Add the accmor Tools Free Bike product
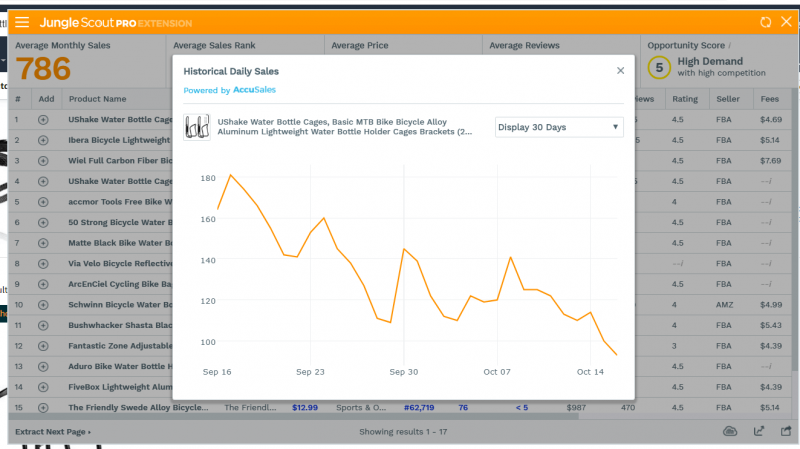This screenshot has height=449, width=800. click(43, 202)
